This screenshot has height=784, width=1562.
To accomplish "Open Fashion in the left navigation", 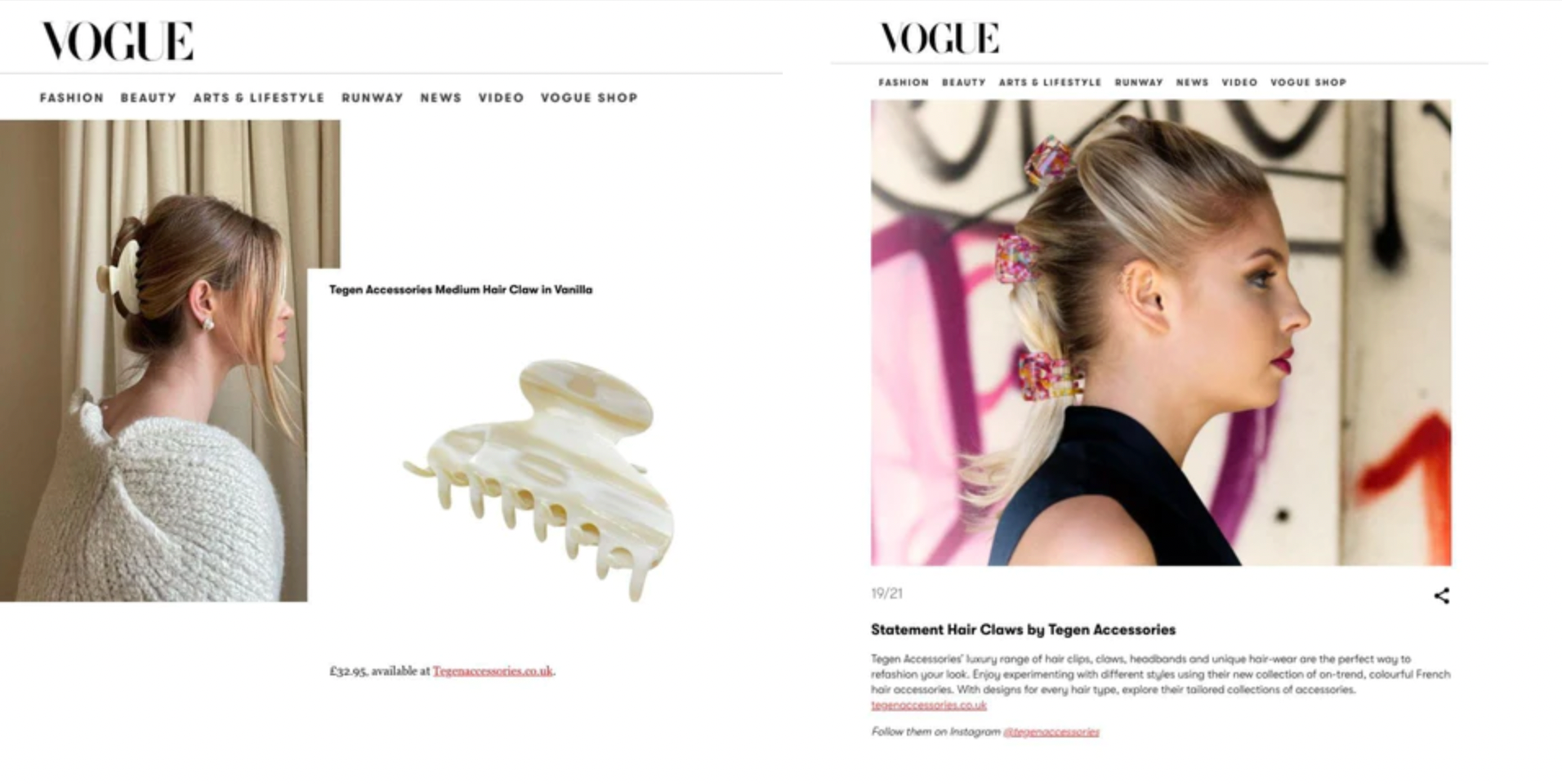I will click(72, 97).
